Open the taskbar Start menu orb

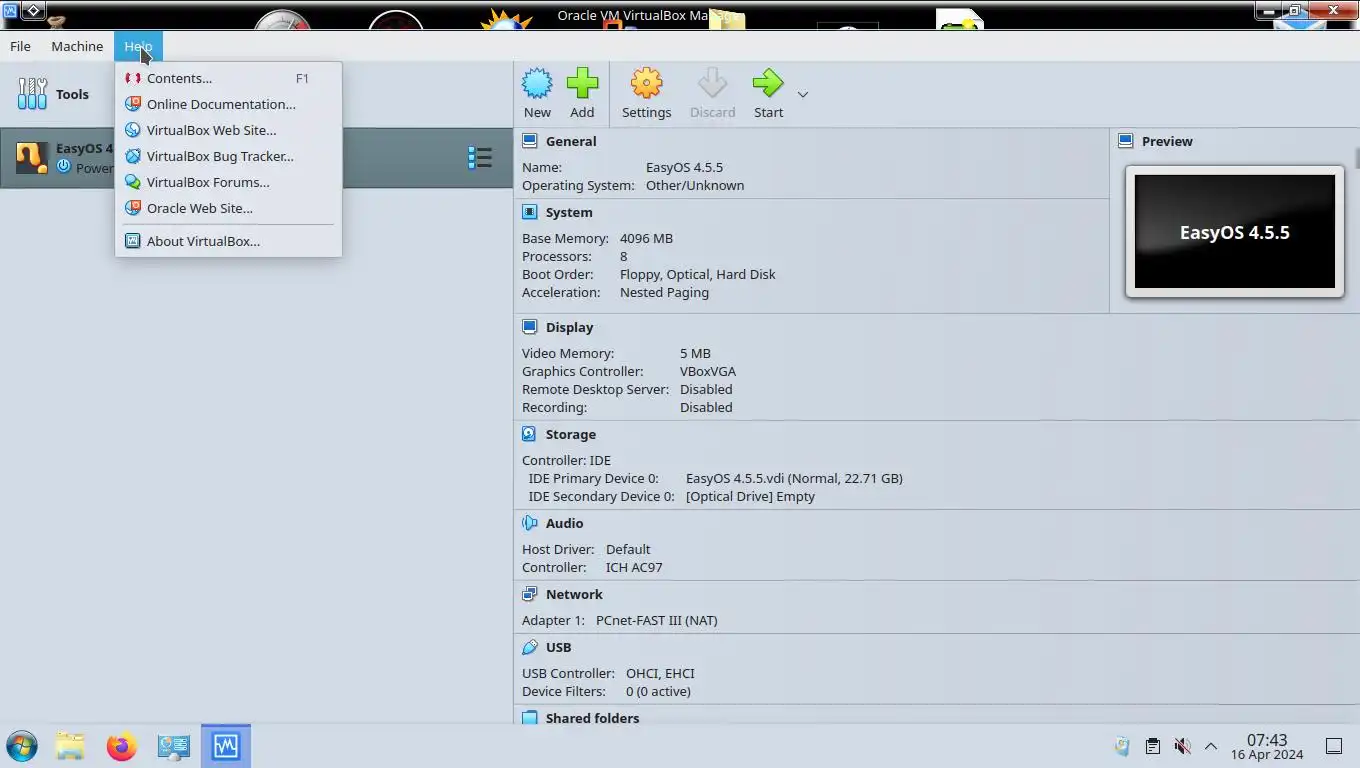click(x=22, y=746)
